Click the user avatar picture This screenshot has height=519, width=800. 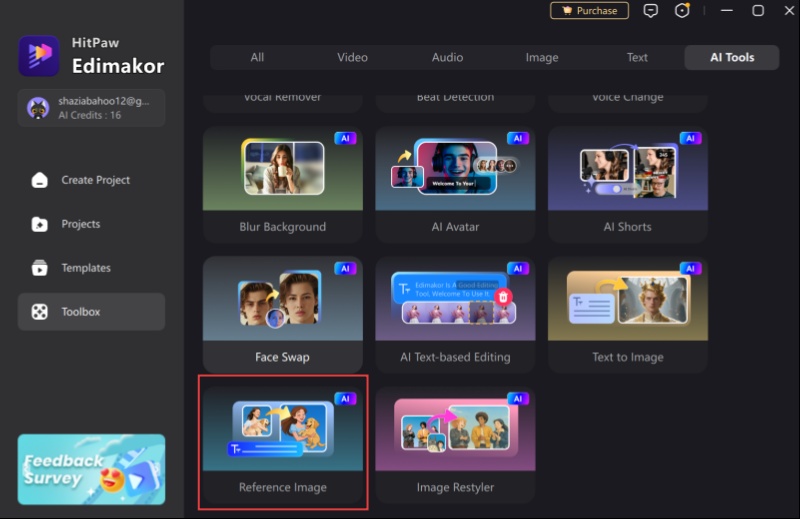pyautogui.click(x=38, y=108)
